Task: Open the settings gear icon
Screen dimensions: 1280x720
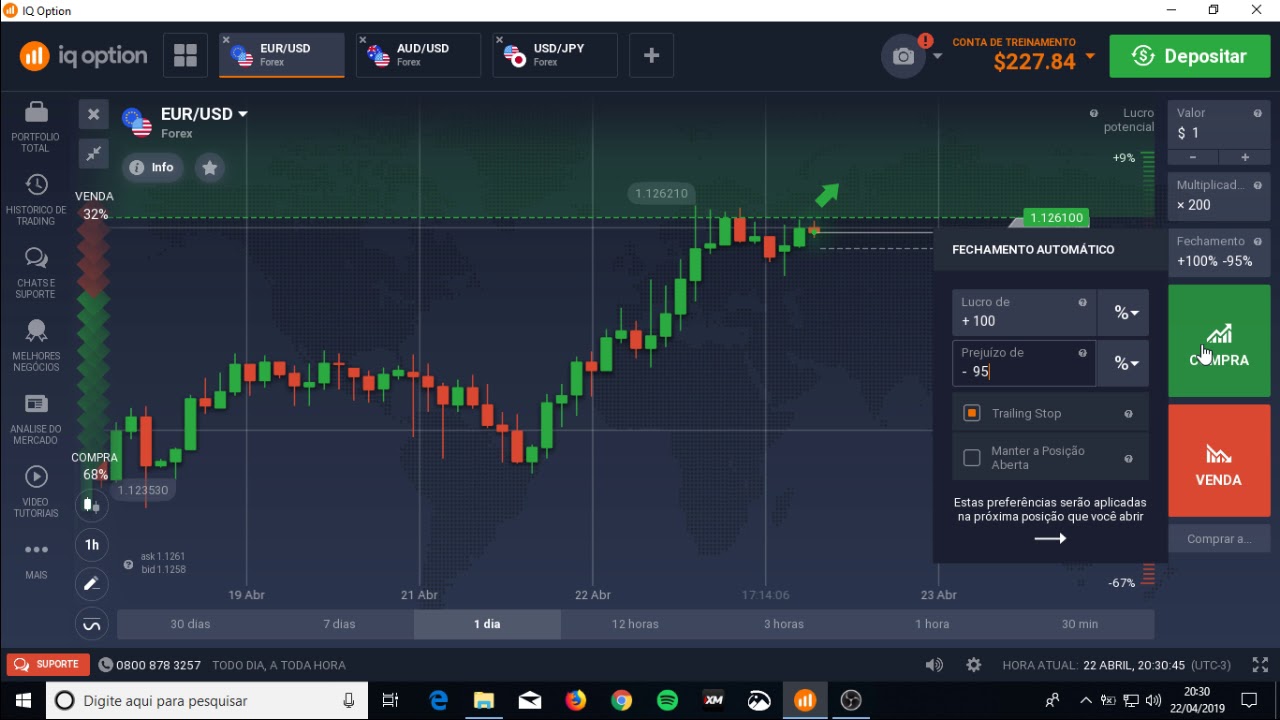Action: coord(973,665)
